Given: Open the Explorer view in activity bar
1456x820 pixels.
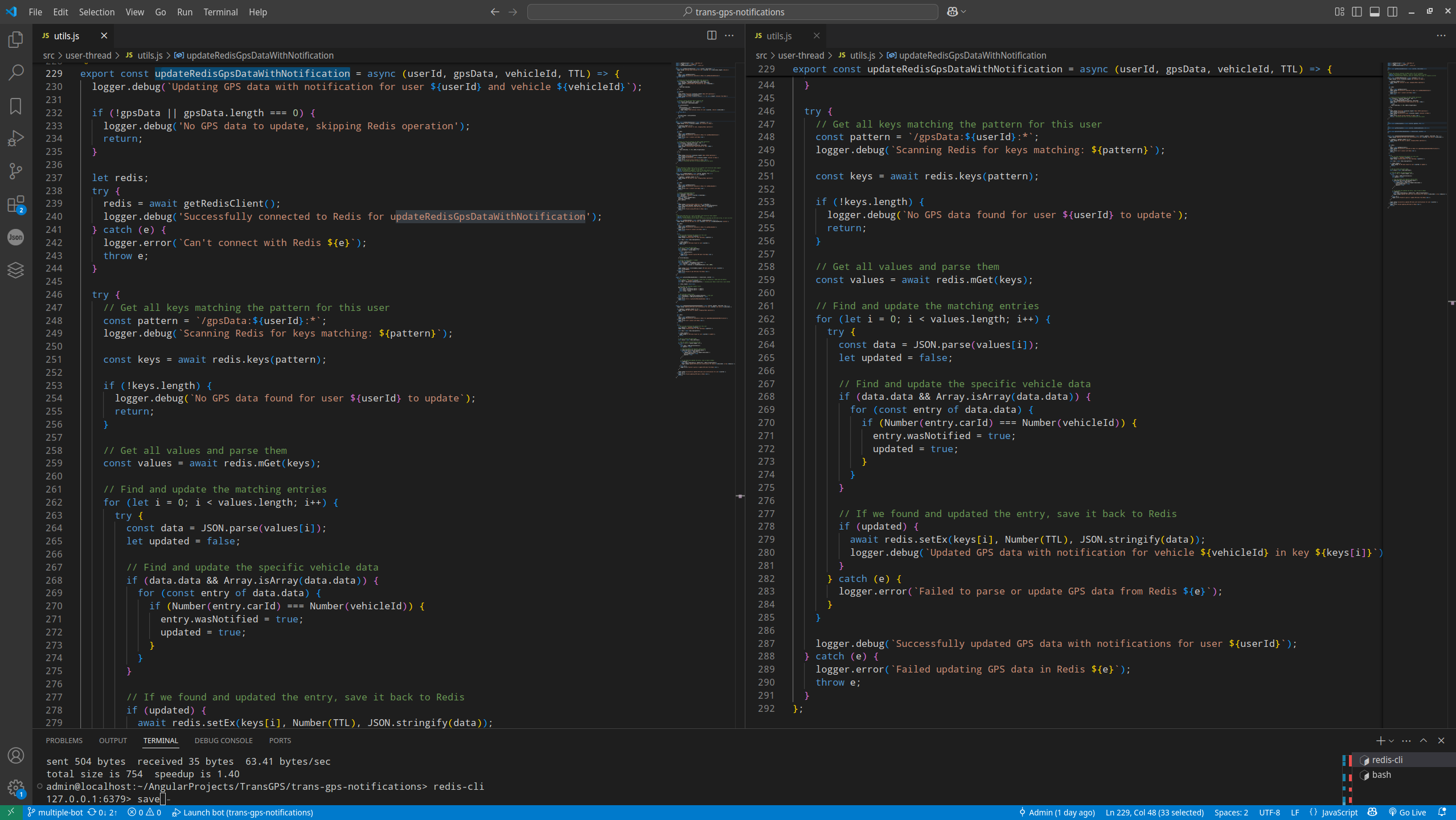Looking at the screenshot, I should tap(16, 39).
